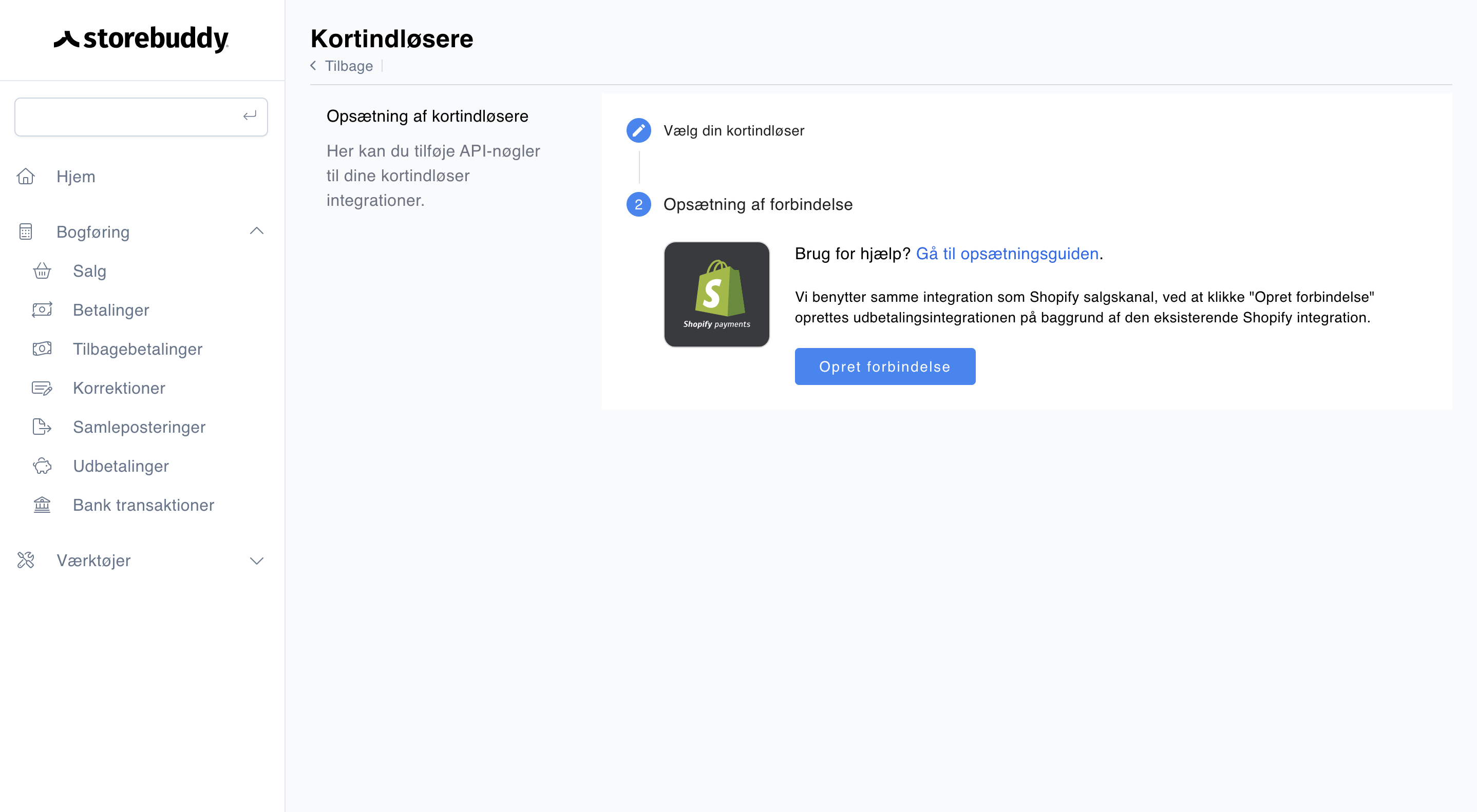Click the Udbetalinger piggy bank icon
1477x812 pixels.
(x=42, y=466)
